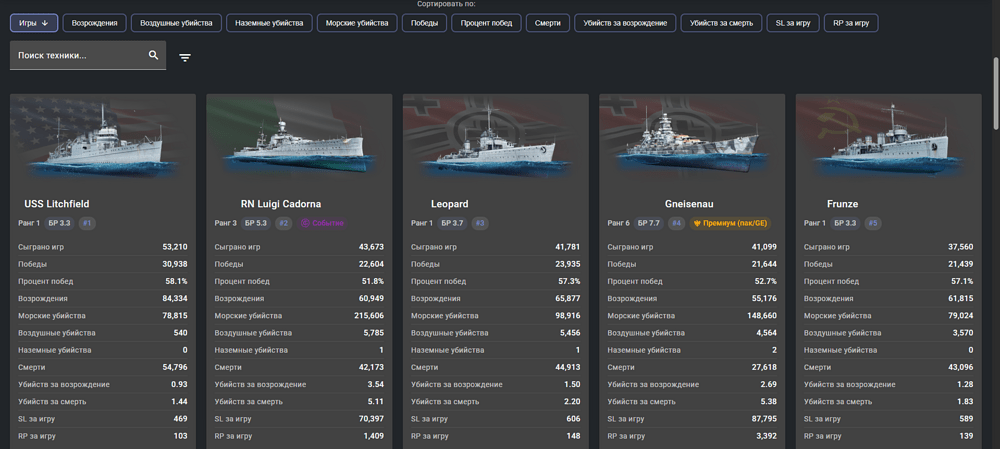Click respawns value 84,334 on Litchfield

(x=175, y=298)
